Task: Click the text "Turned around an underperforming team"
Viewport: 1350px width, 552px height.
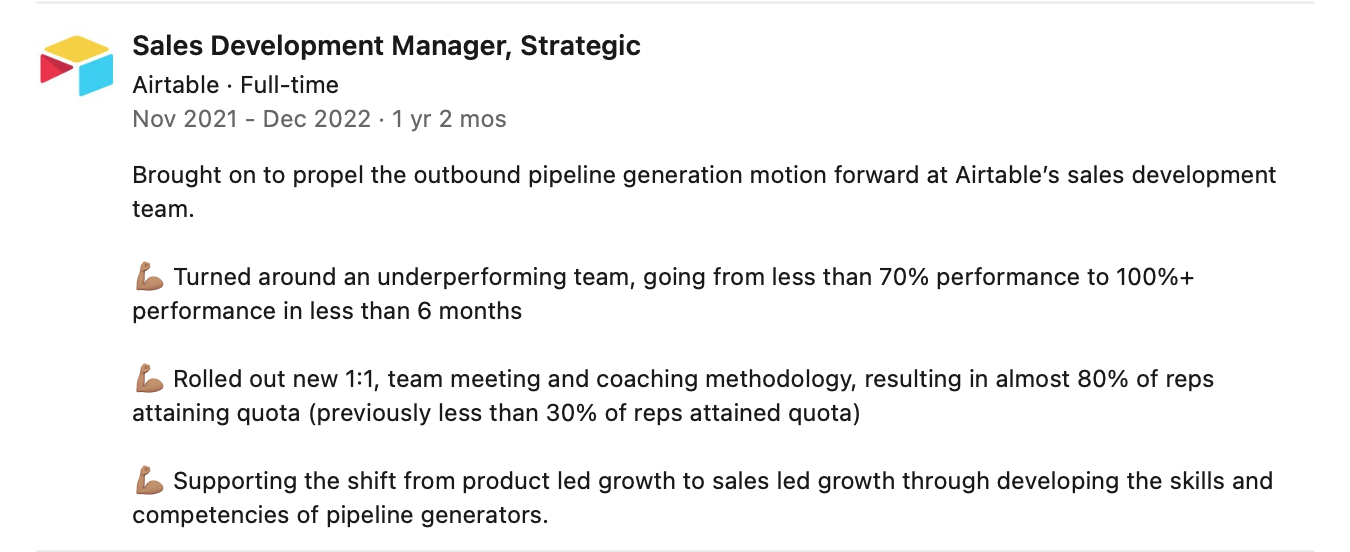Action: coord(402,277)
